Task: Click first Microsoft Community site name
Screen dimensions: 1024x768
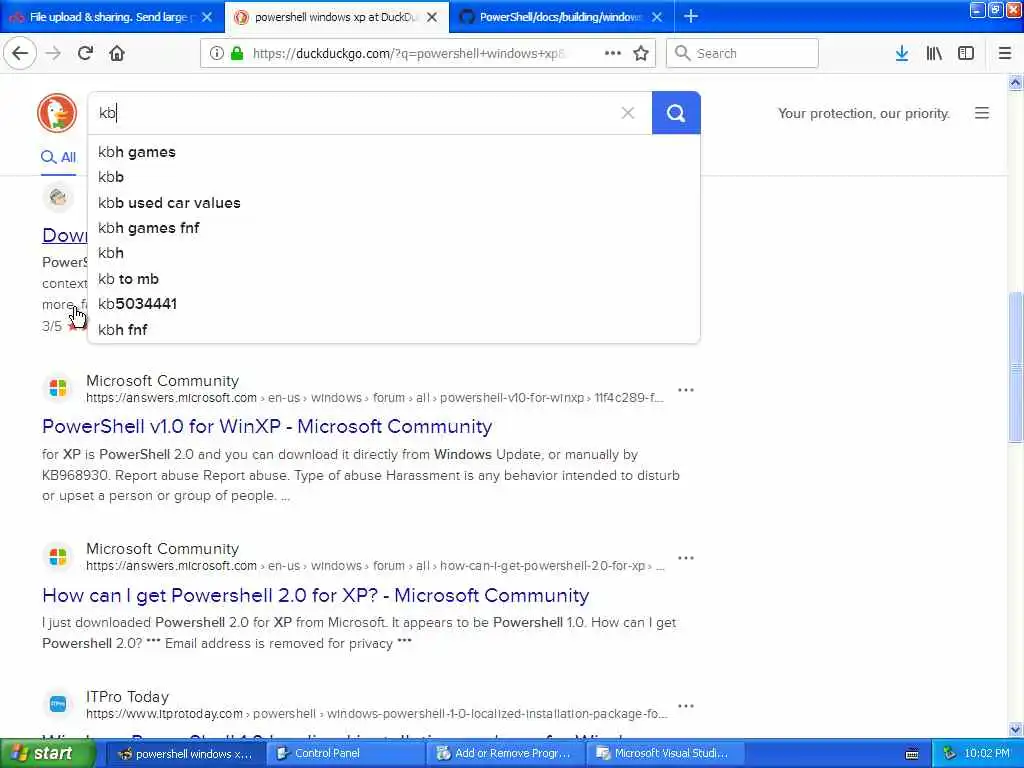Action: coord(163,381)
